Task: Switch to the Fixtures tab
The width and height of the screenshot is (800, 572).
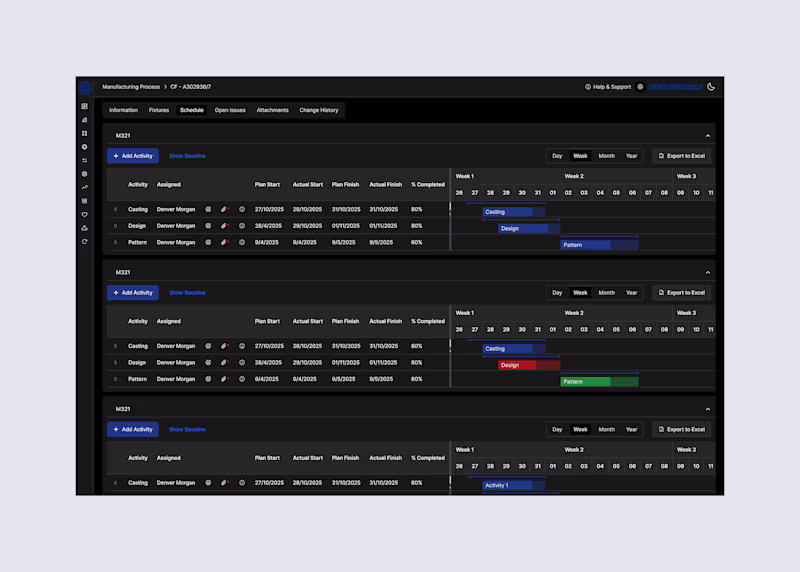Action: (x=159, y=110)
